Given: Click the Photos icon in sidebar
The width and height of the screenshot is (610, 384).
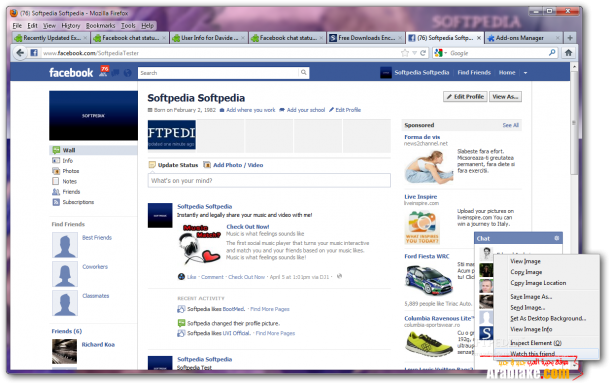Looking at the screenshot, I should (56, 171).
